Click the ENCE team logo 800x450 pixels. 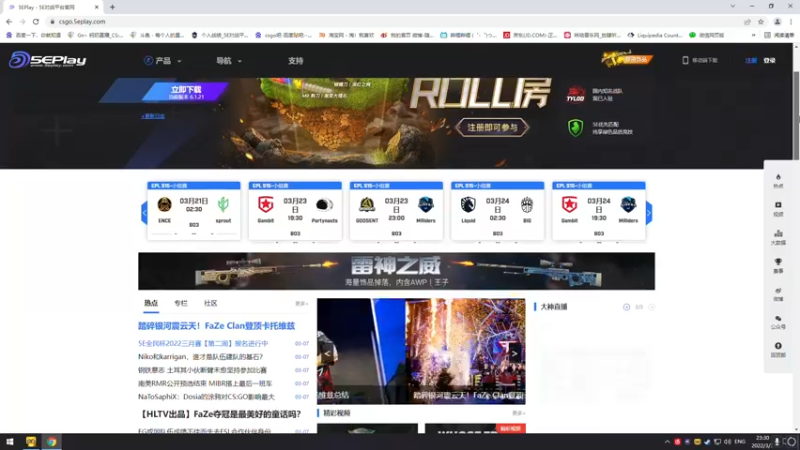pos(164,205)
